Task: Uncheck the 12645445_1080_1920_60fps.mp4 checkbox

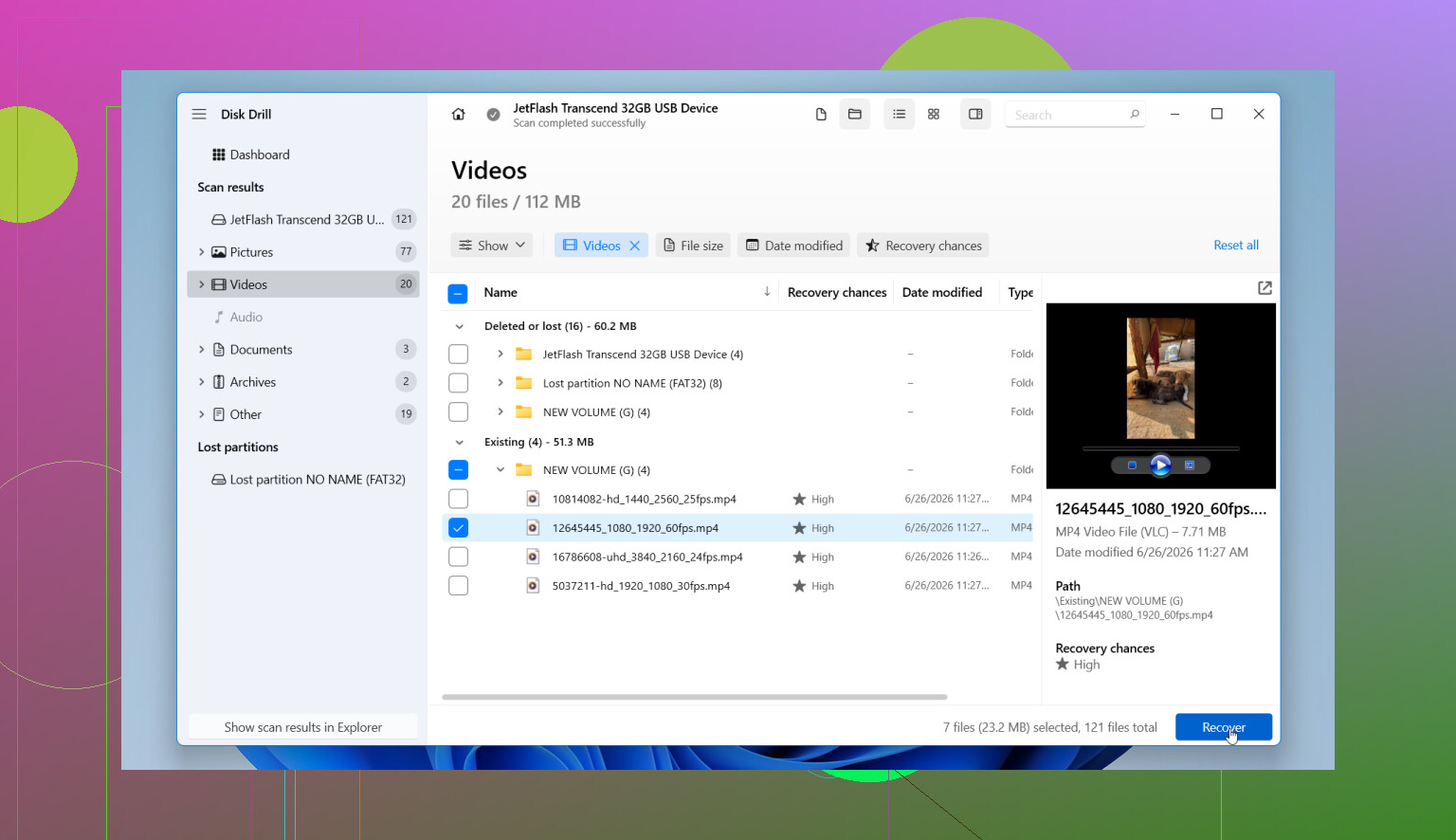Action: point(458,528)
